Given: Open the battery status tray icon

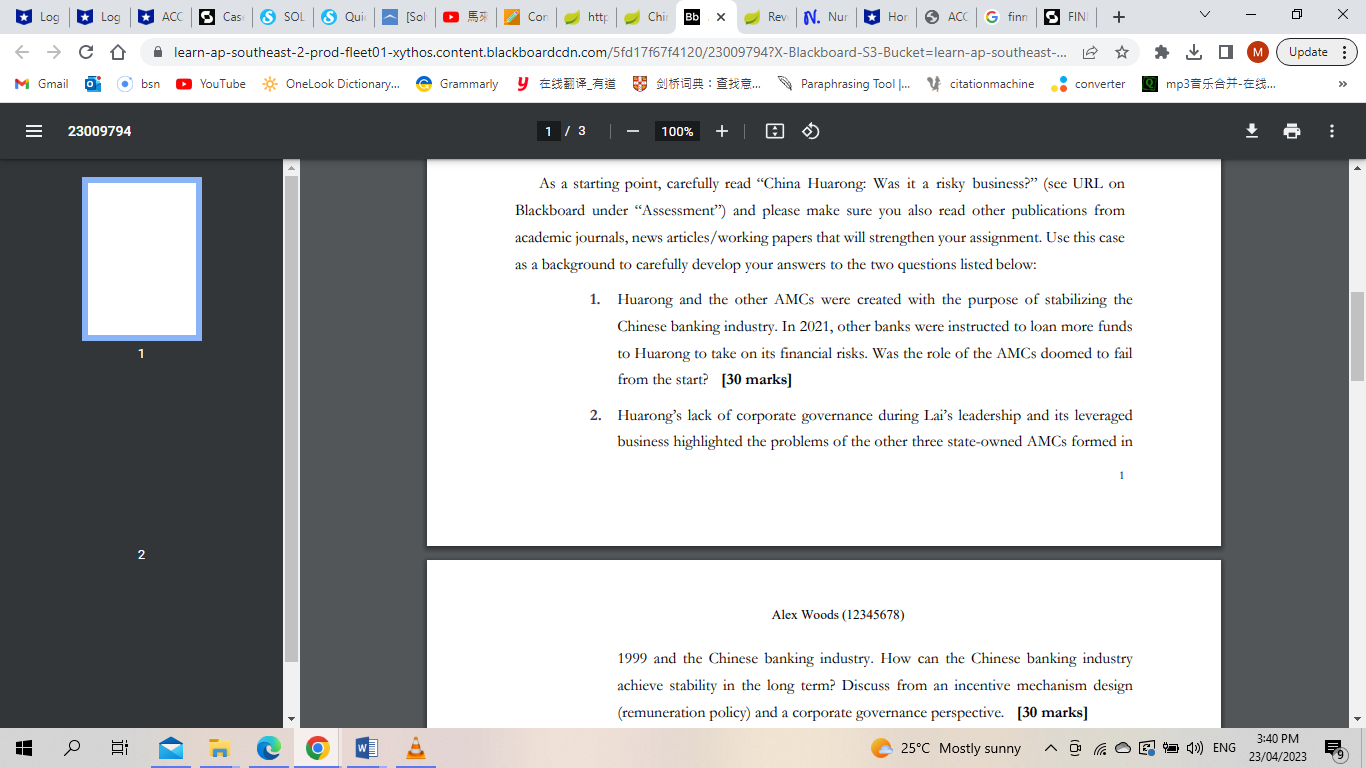Looking at the screenshot, I should [1170, 748].
